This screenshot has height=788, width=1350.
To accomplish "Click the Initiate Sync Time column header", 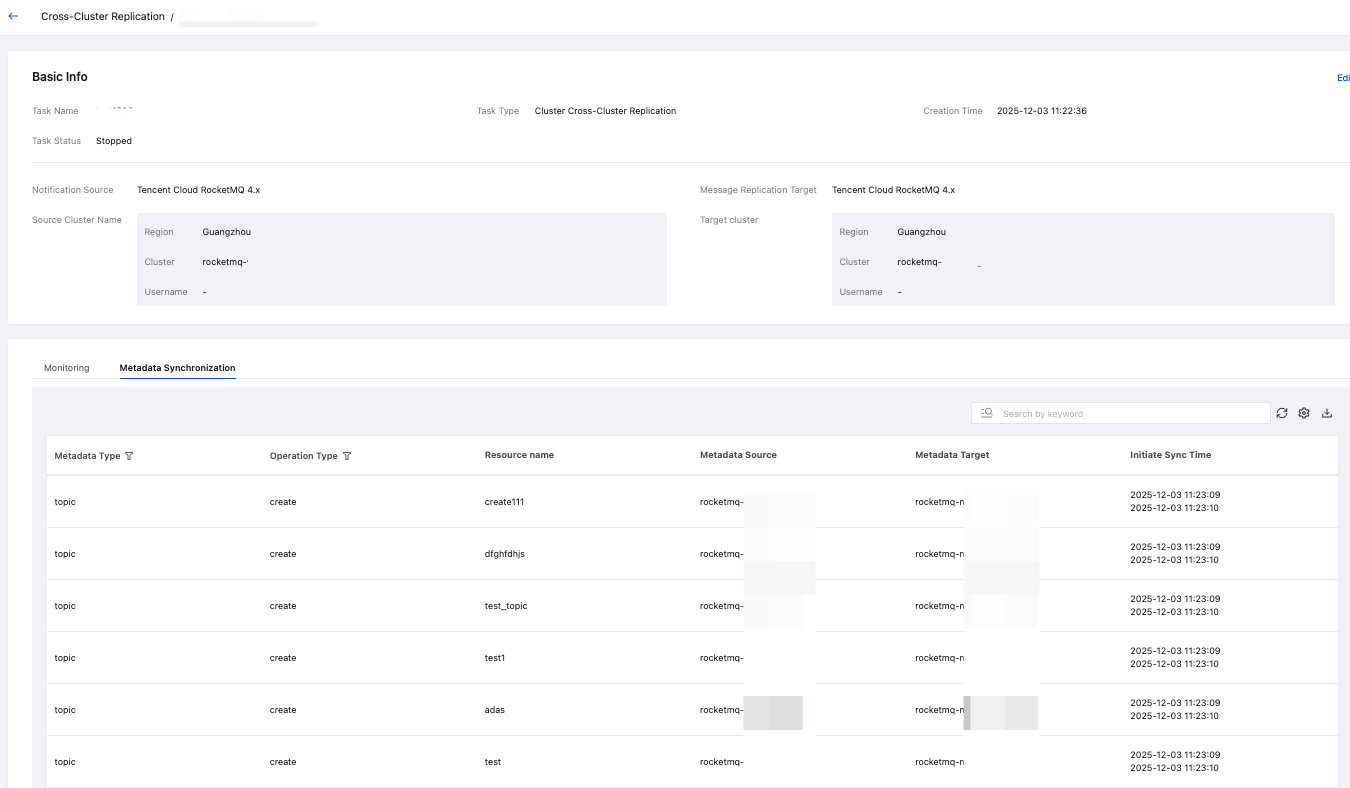I will pos(1170,455).
